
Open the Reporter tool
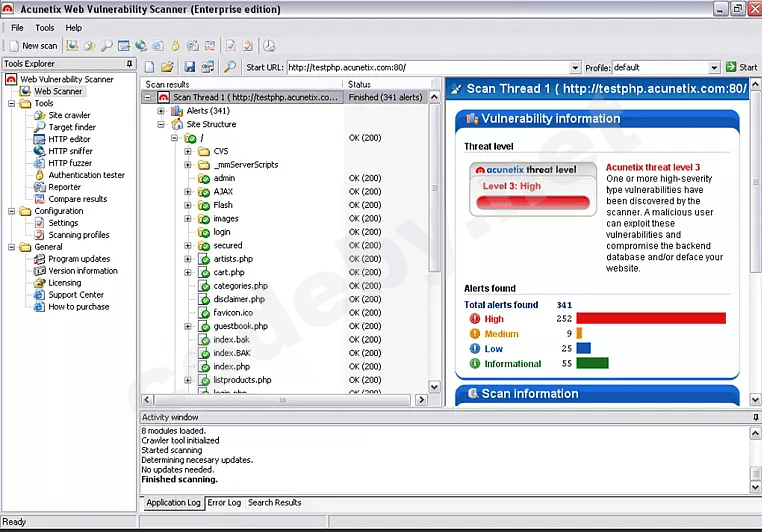tap(64, 187)
